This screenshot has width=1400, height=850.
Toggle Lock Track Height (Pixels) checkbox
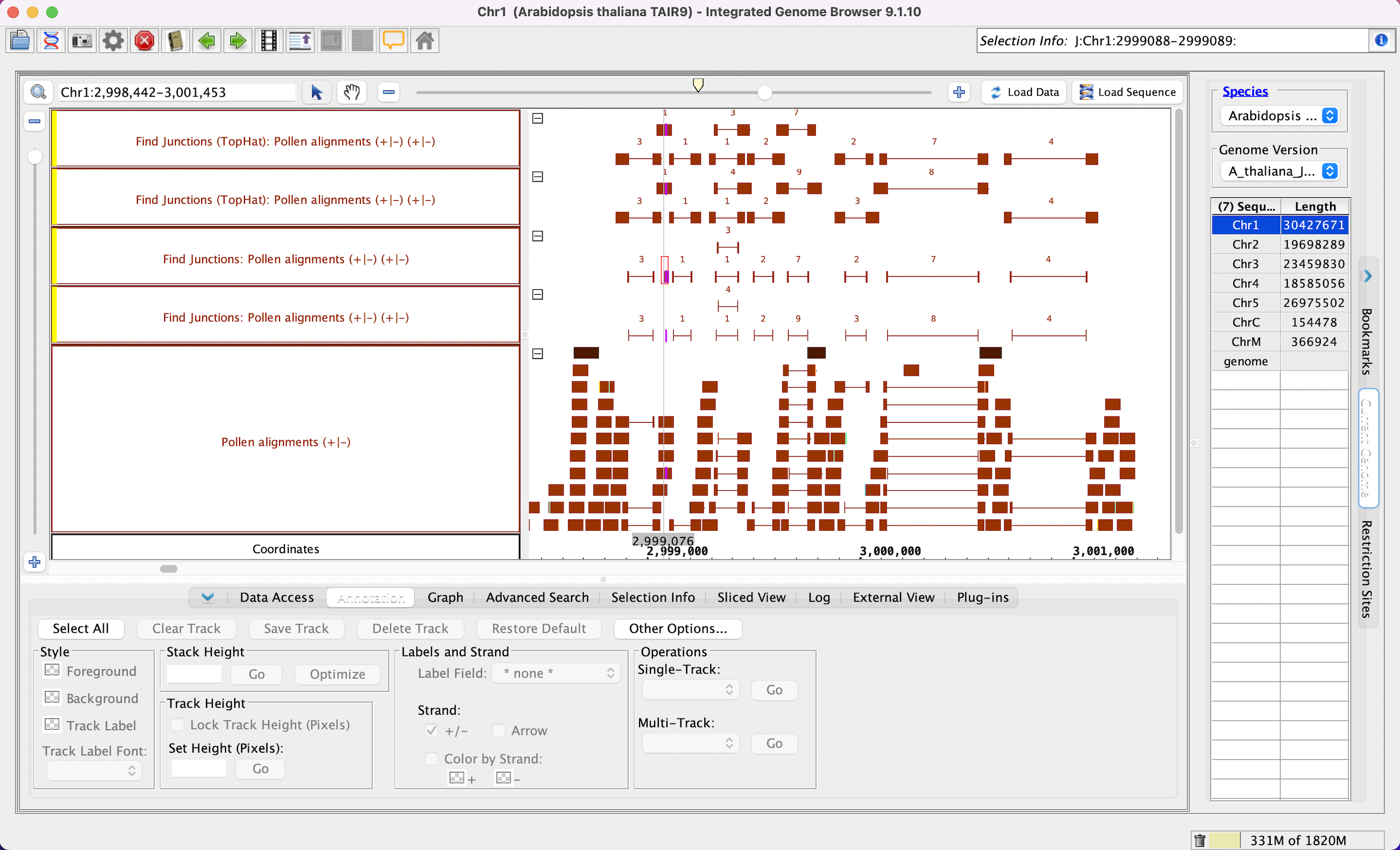click(178, 724)
